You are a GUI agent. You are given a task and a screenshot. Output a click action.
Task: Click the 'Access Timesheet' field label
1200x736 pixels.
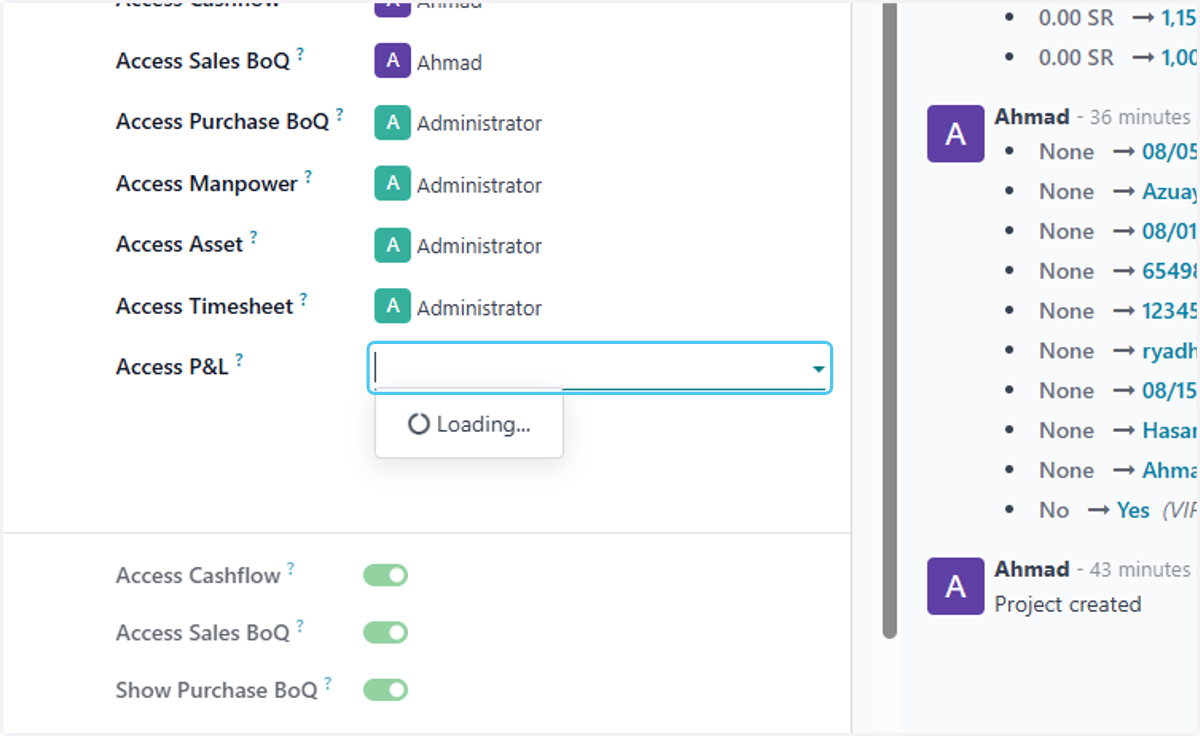[x=204, y=307]
